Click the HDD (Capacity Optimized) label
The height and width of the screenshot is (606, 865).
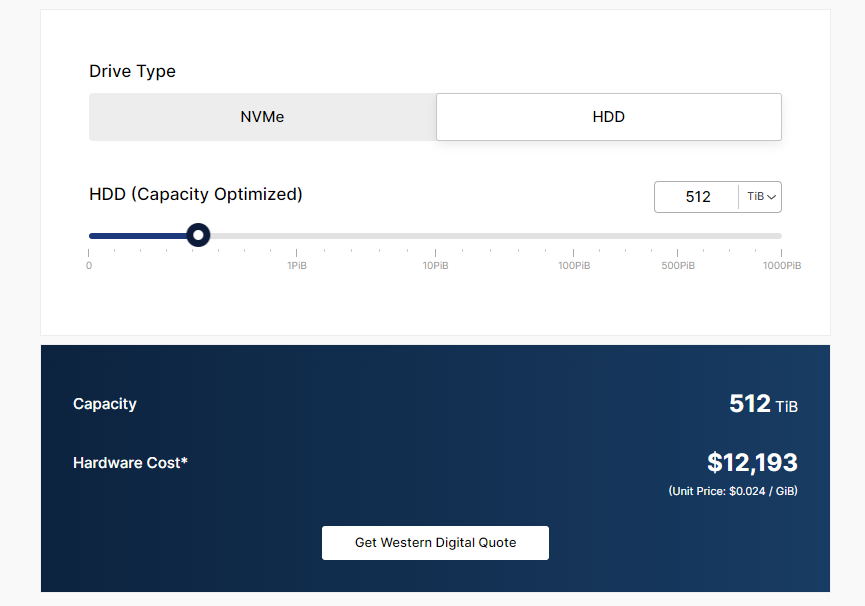pyautogui.click(x=196, y=194)
